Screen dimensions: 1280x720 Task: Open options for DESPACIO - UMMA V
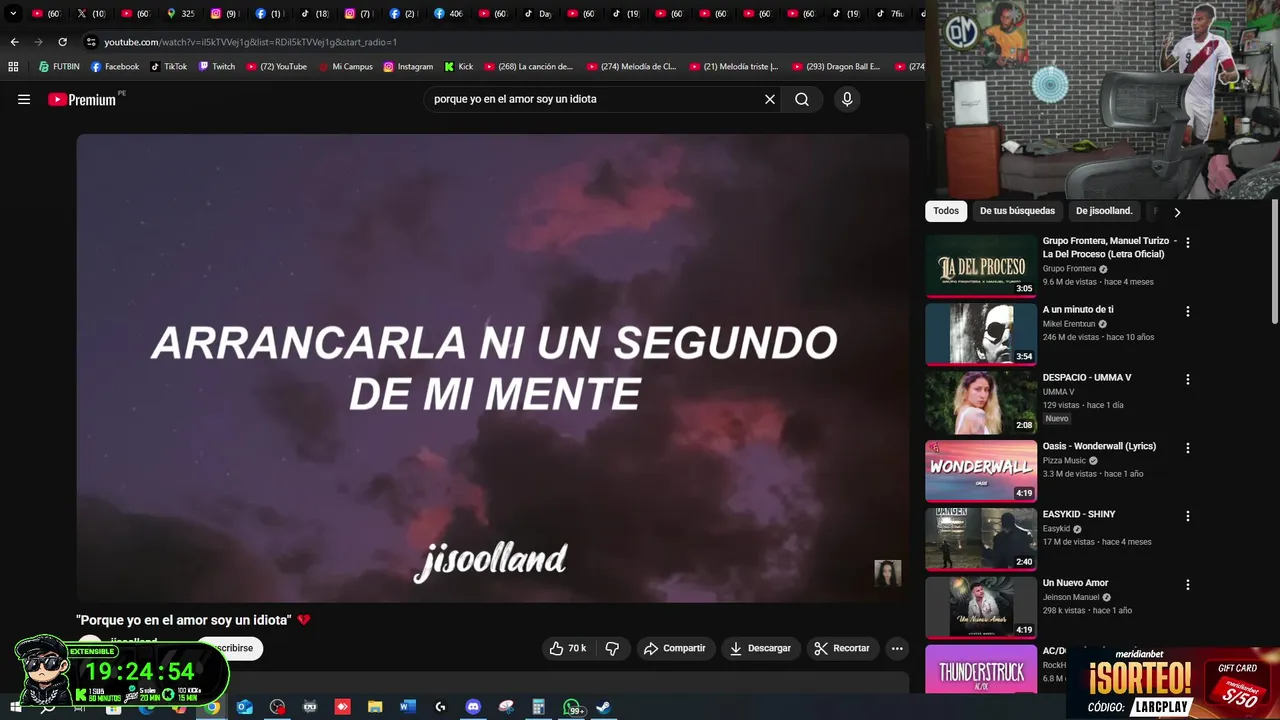(x=1188, y=379)
